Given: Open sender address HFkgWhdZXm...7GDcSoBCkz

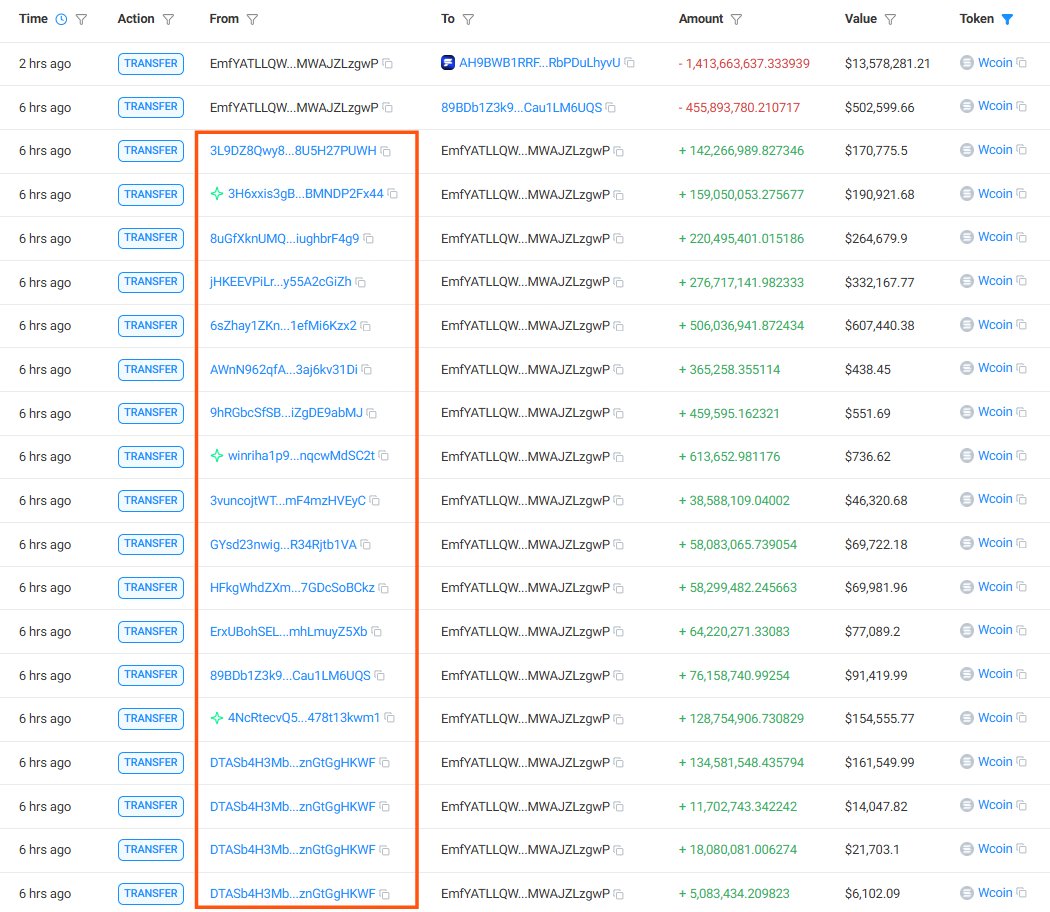Looking at the screenshot, I should 293,587.
